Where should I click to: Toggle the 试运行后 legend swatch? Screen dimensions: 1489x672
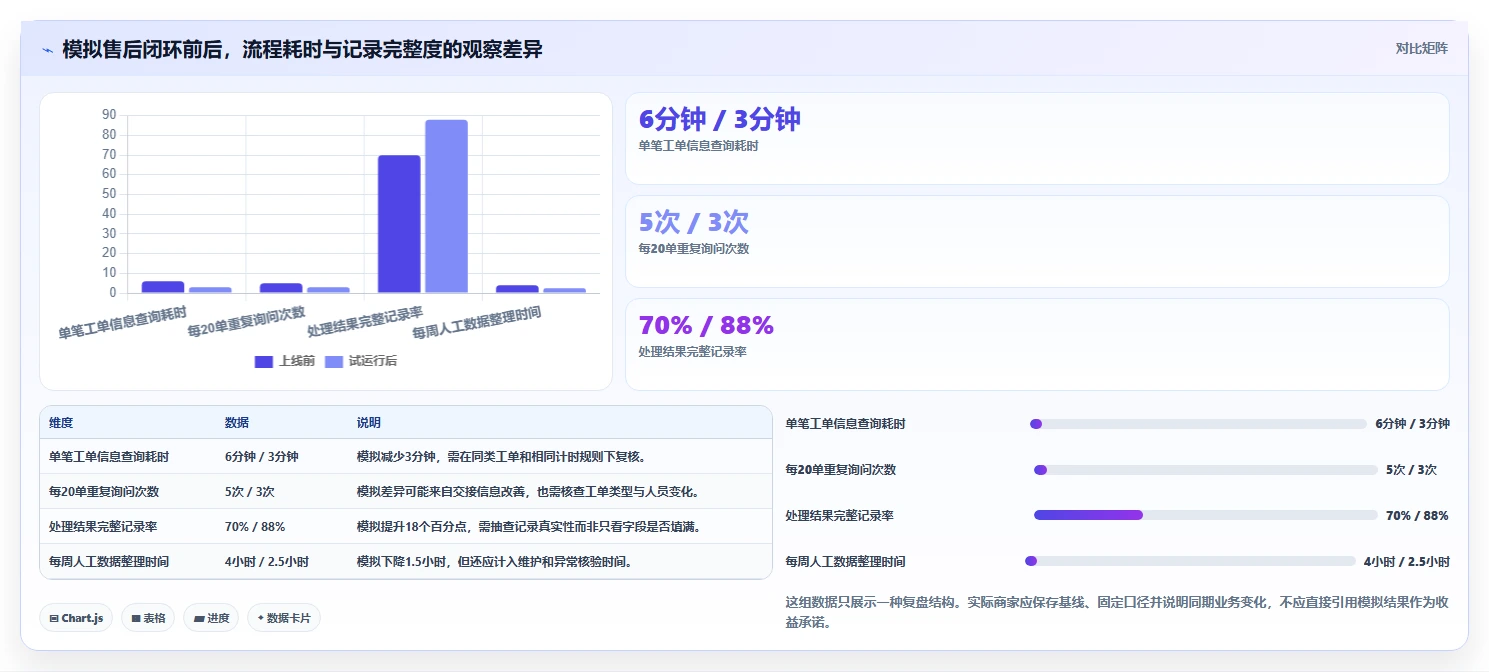333,362
